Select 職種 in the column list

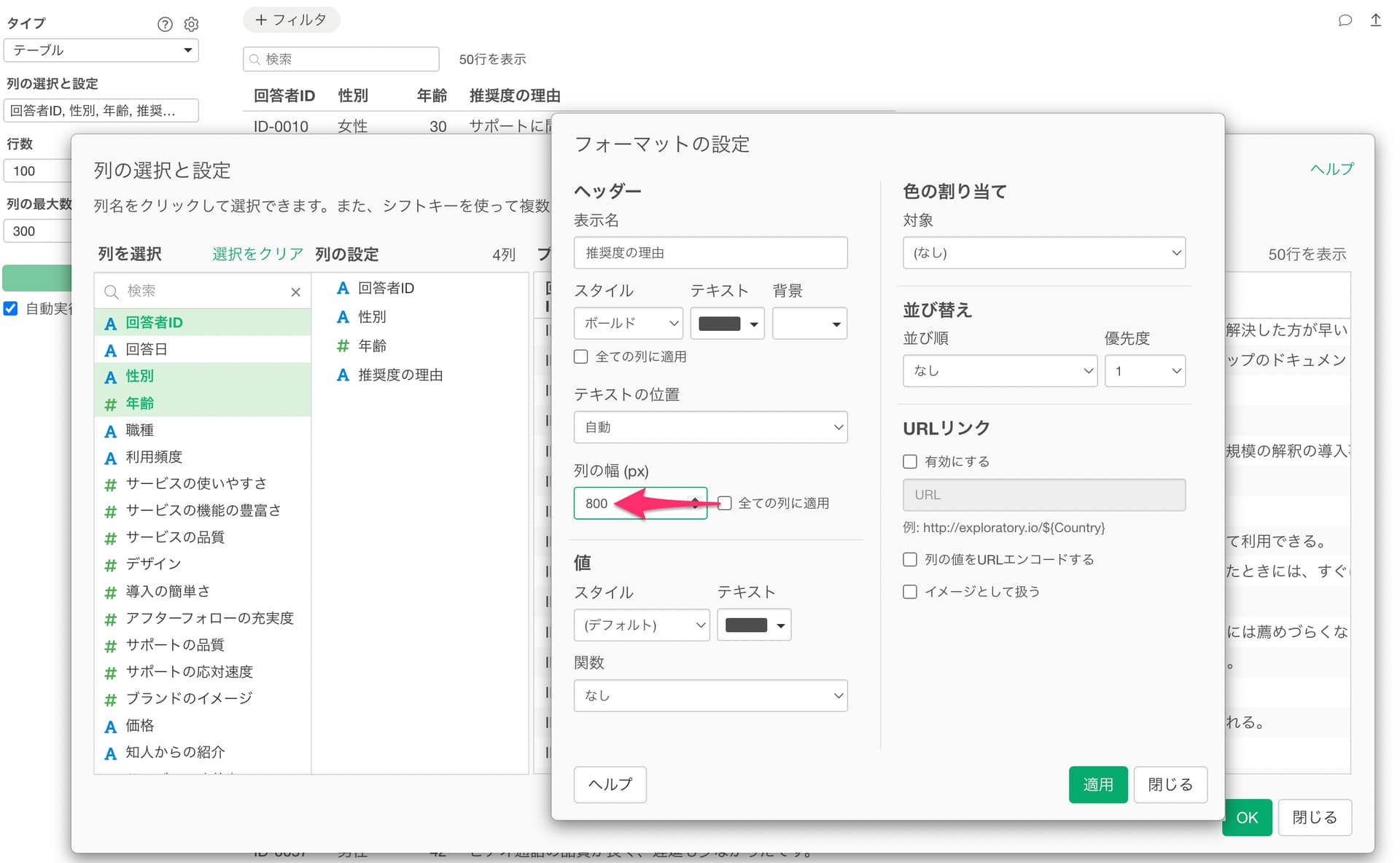[139, 430]
